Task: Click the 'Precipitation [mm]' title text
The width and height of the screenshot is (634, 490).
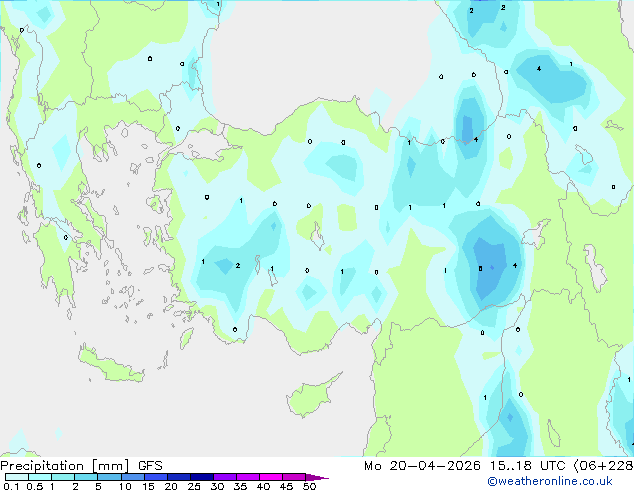Action: [64, 466]
